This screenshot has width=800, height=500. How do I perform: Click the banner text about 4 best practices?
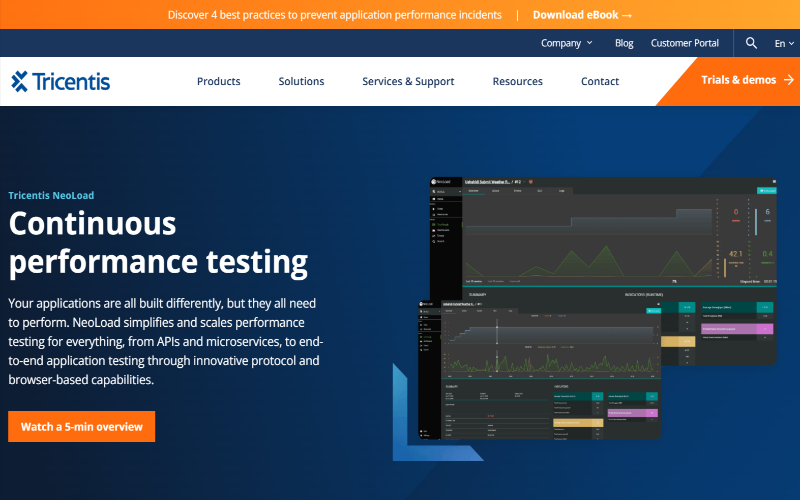(335, 15)
